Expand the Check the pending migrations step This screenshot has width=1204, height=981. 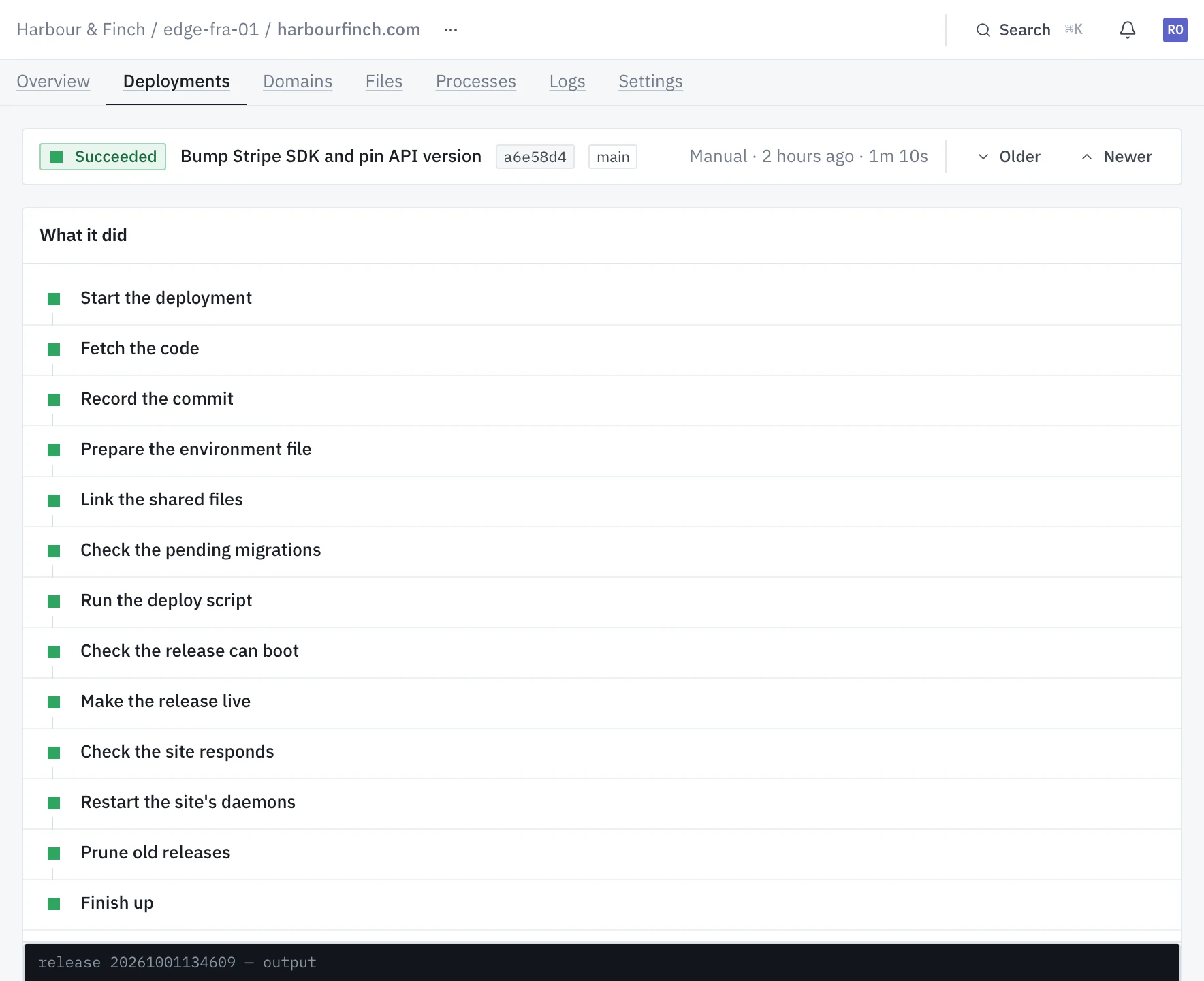click(602, 551)
